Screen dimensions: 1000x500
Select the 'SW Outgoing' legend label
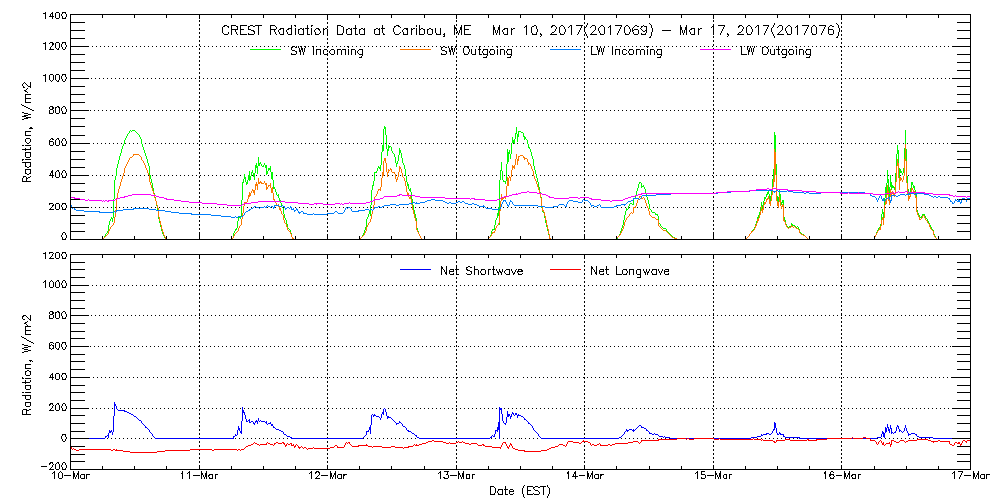pyautogui.click(x=476, y=51)
